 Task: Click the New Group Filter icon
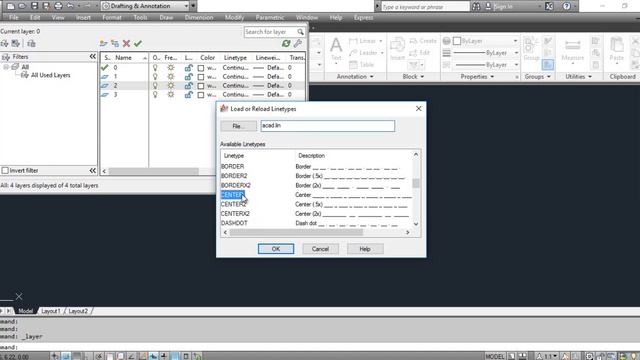click(x=16, y=43)
